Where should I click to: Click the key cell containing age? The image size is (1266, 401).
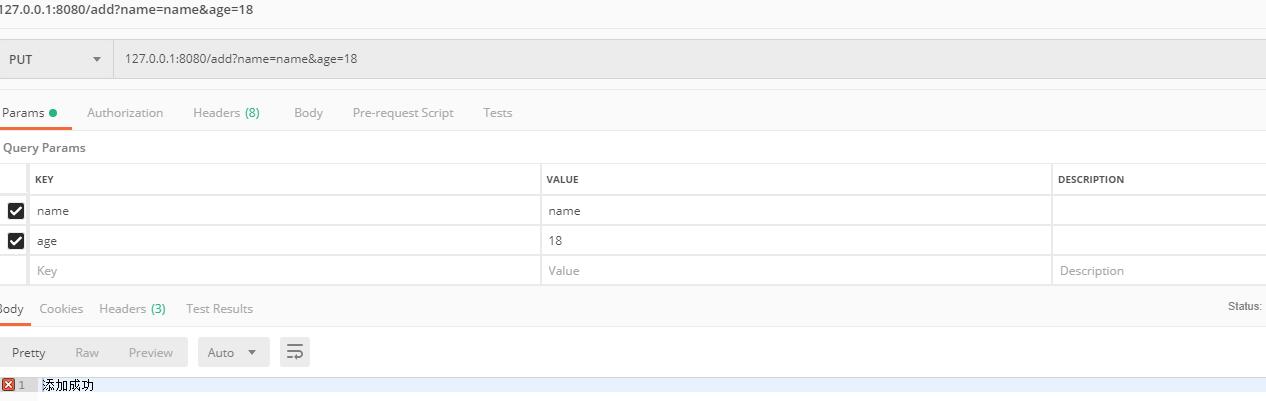coord(285,241)
